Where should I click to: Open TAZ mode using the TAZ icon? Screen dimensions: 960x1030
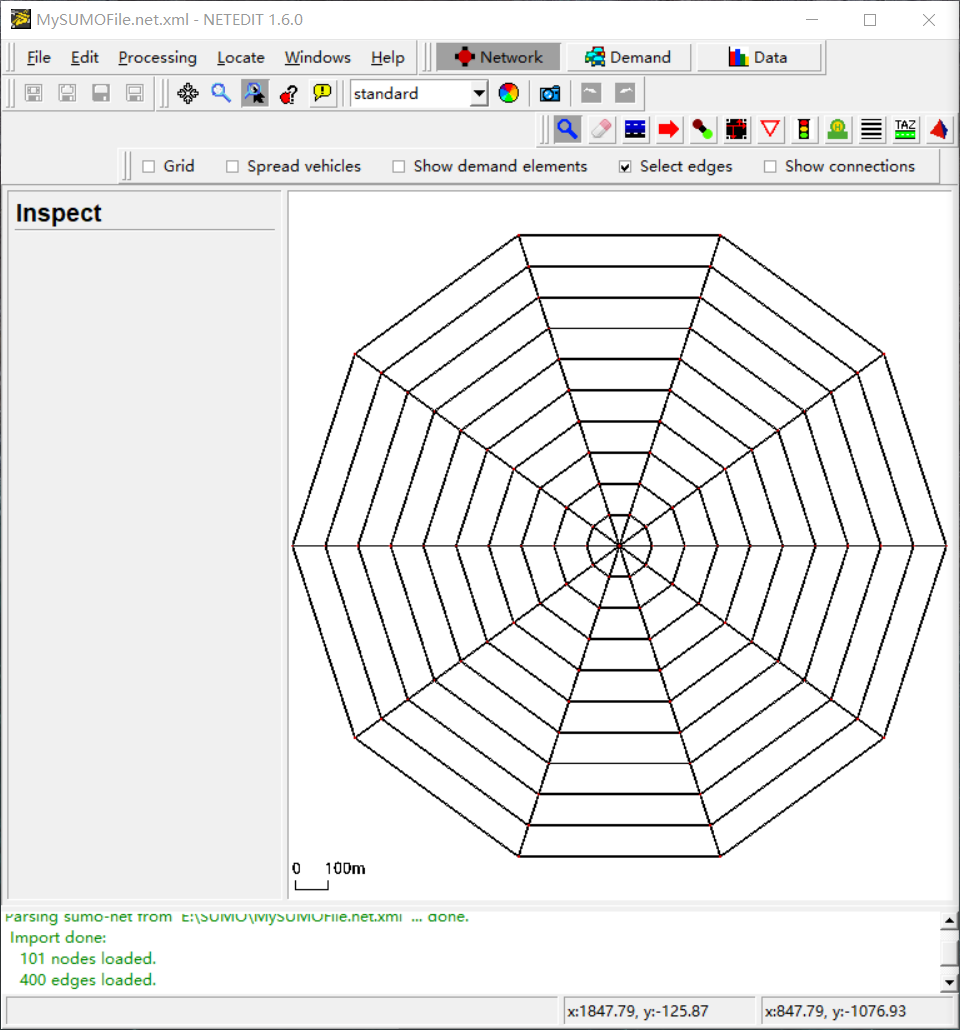click(904, 129)
